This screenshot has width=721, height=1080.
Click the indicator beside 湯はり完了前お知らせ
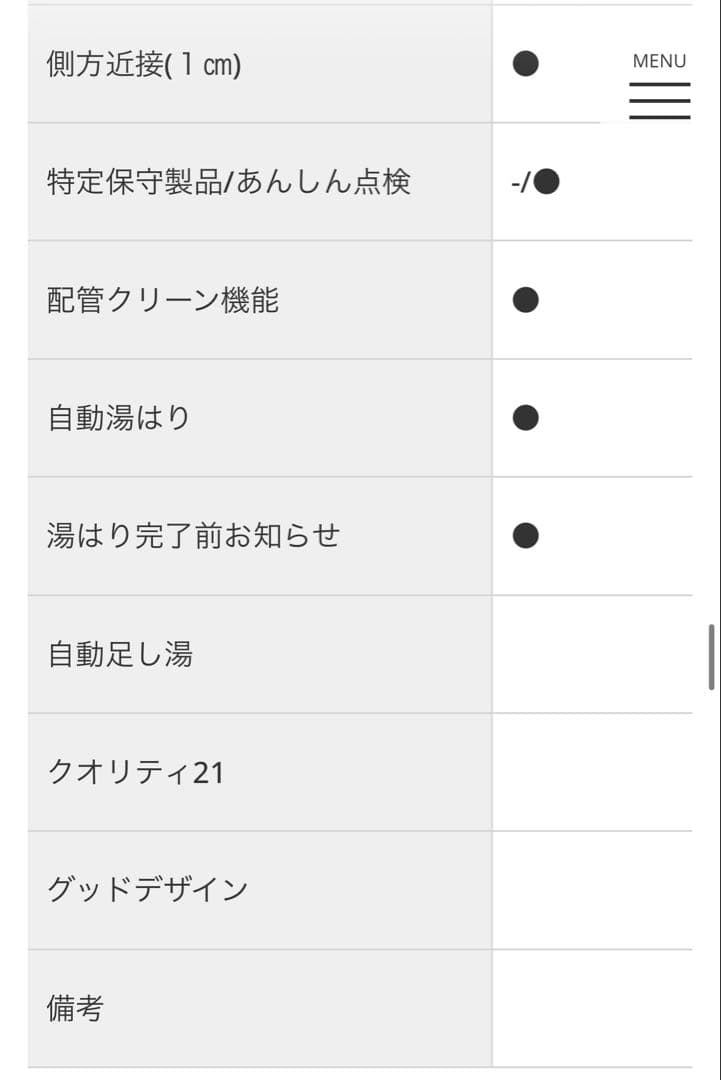coord(524,534)
